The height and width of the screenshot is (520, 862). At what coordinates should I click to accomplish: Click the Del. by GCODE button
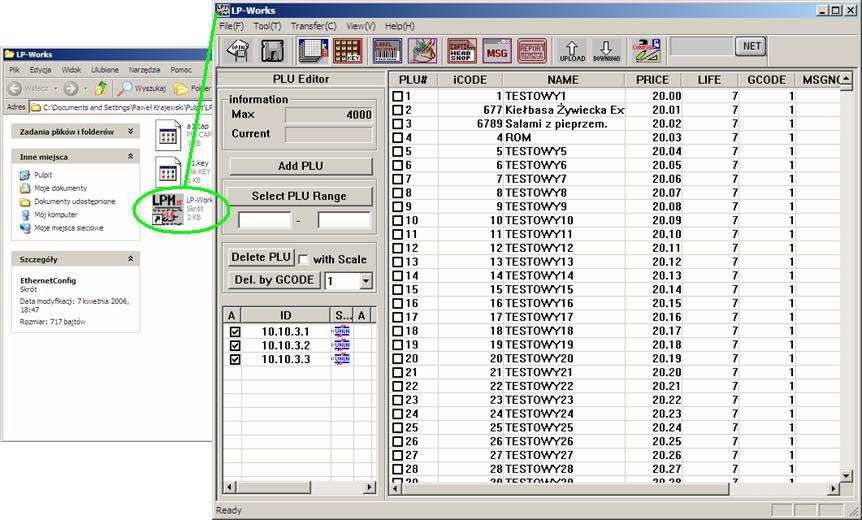coord(274,280)
